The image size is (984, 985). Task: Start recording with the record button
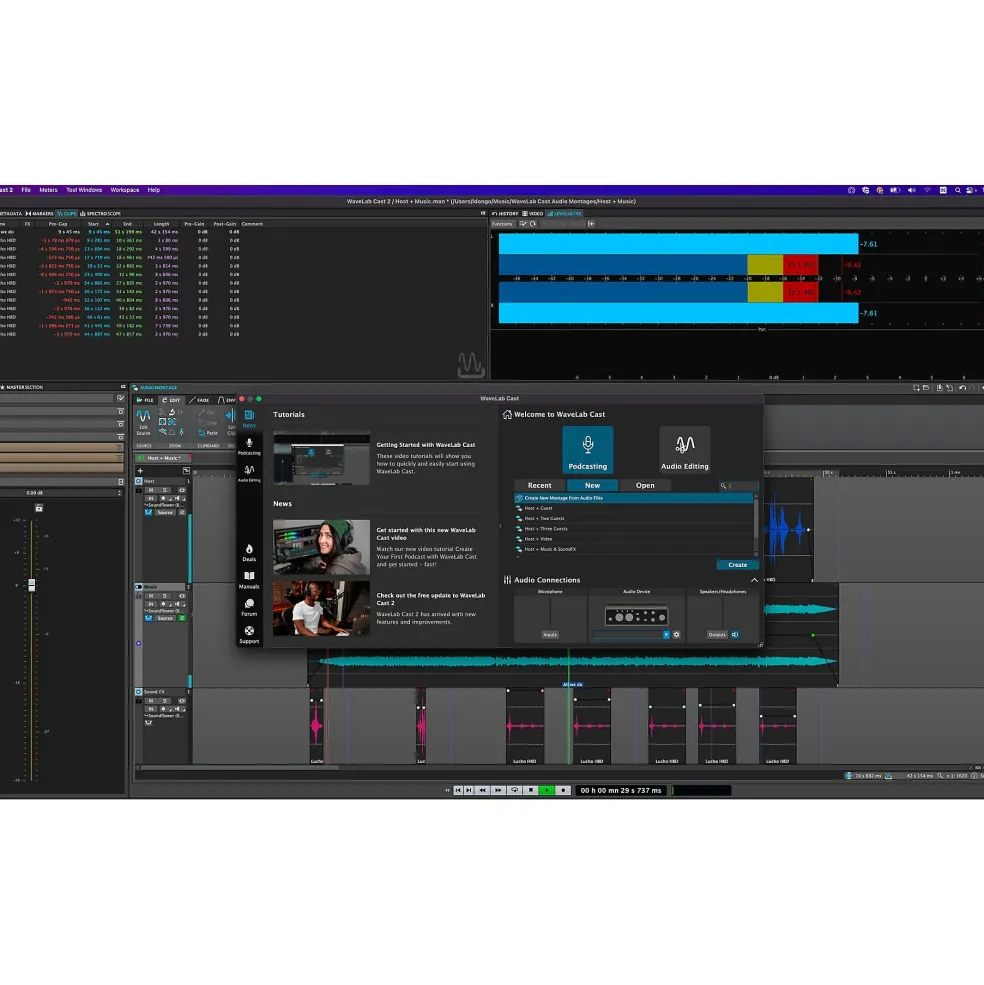(x=563, y=790)
